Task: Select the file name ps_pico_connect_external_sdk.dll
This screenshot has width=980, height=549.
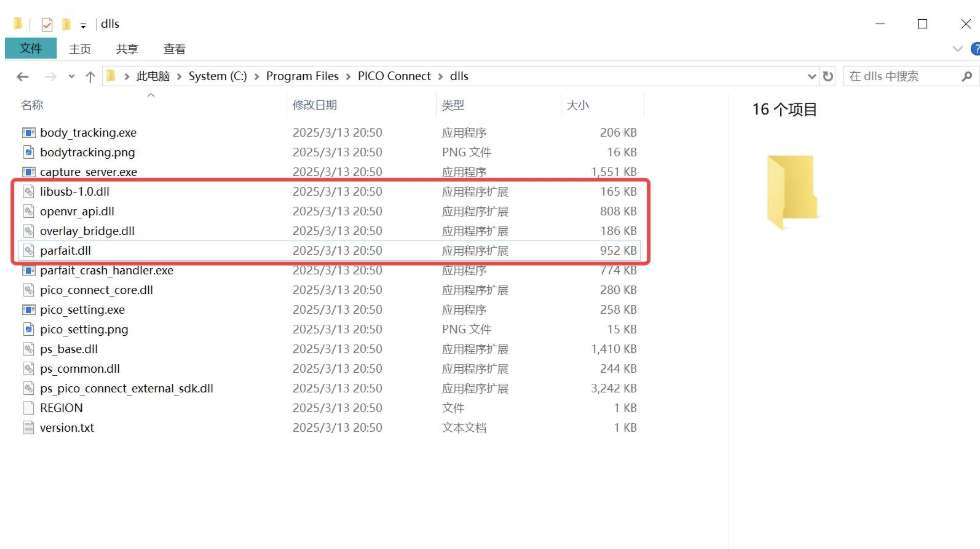Action: pyautogui.click(x=126, y=388)
